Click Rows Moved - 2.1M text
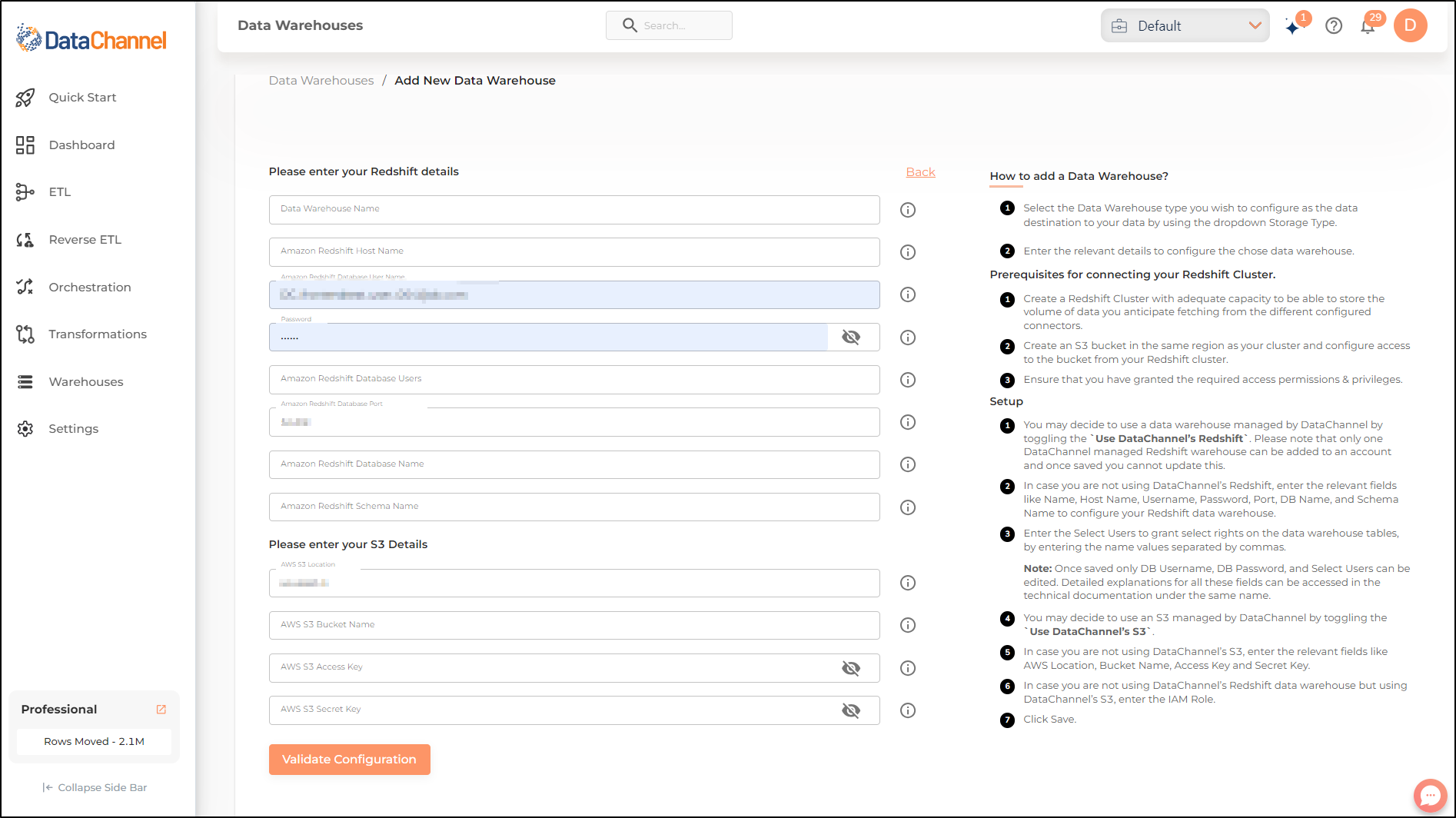The width and height of the screenshot is (1456, 818). 94,742
